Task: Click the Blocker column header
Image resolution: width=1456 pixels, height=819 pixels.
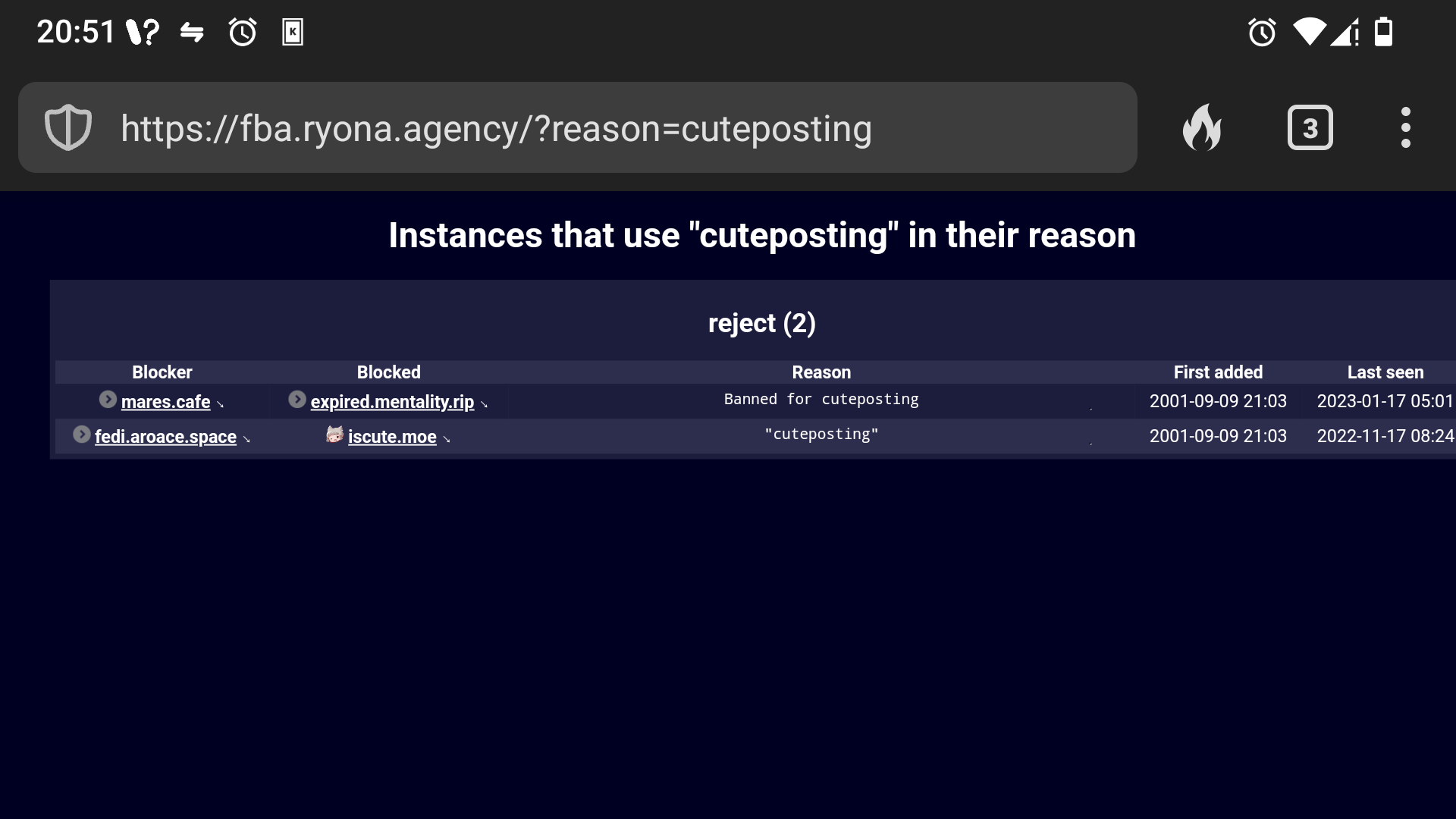Action: (162, 372)
